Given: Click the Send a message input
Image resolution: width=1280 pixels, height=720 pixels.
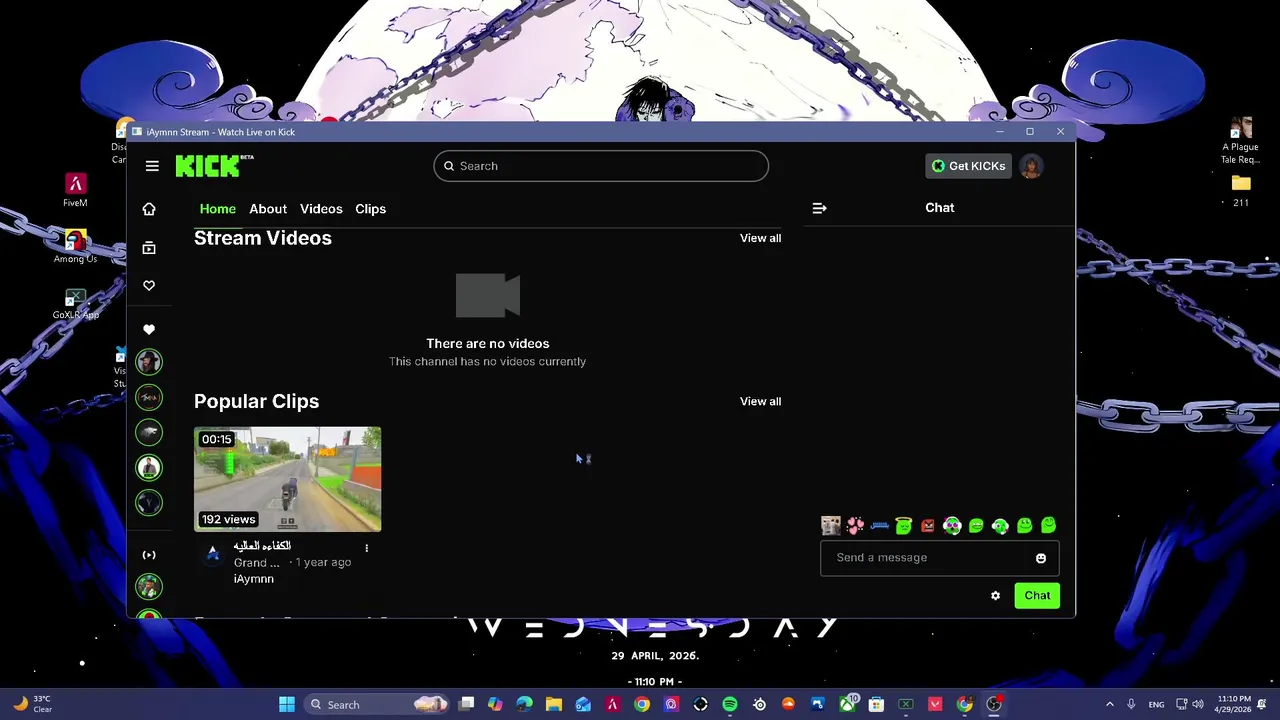Looking at the screenshot, I should coord(940,558).
